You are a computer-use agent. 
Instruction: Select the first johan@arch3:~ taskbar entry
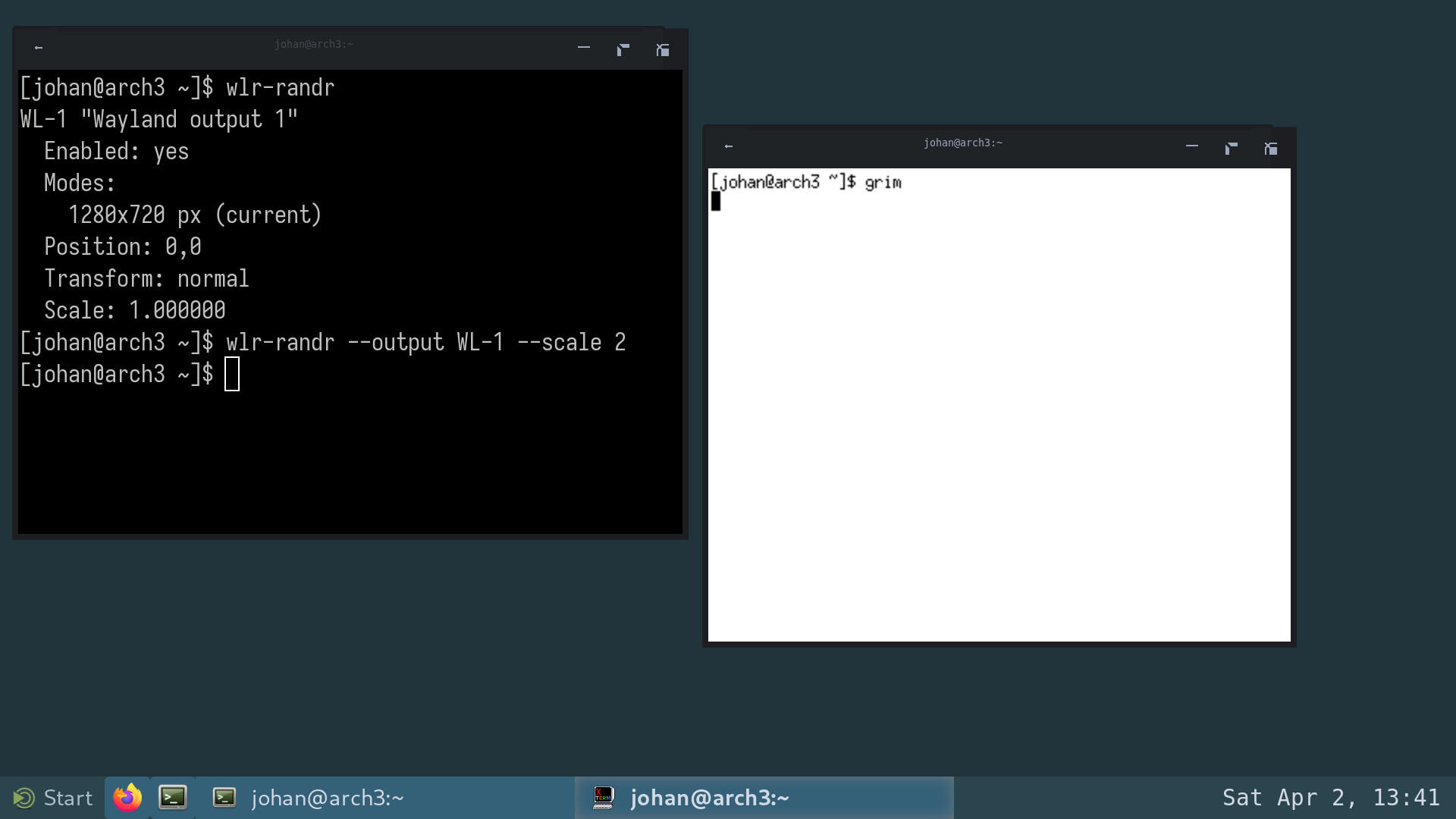coord(327,797)
